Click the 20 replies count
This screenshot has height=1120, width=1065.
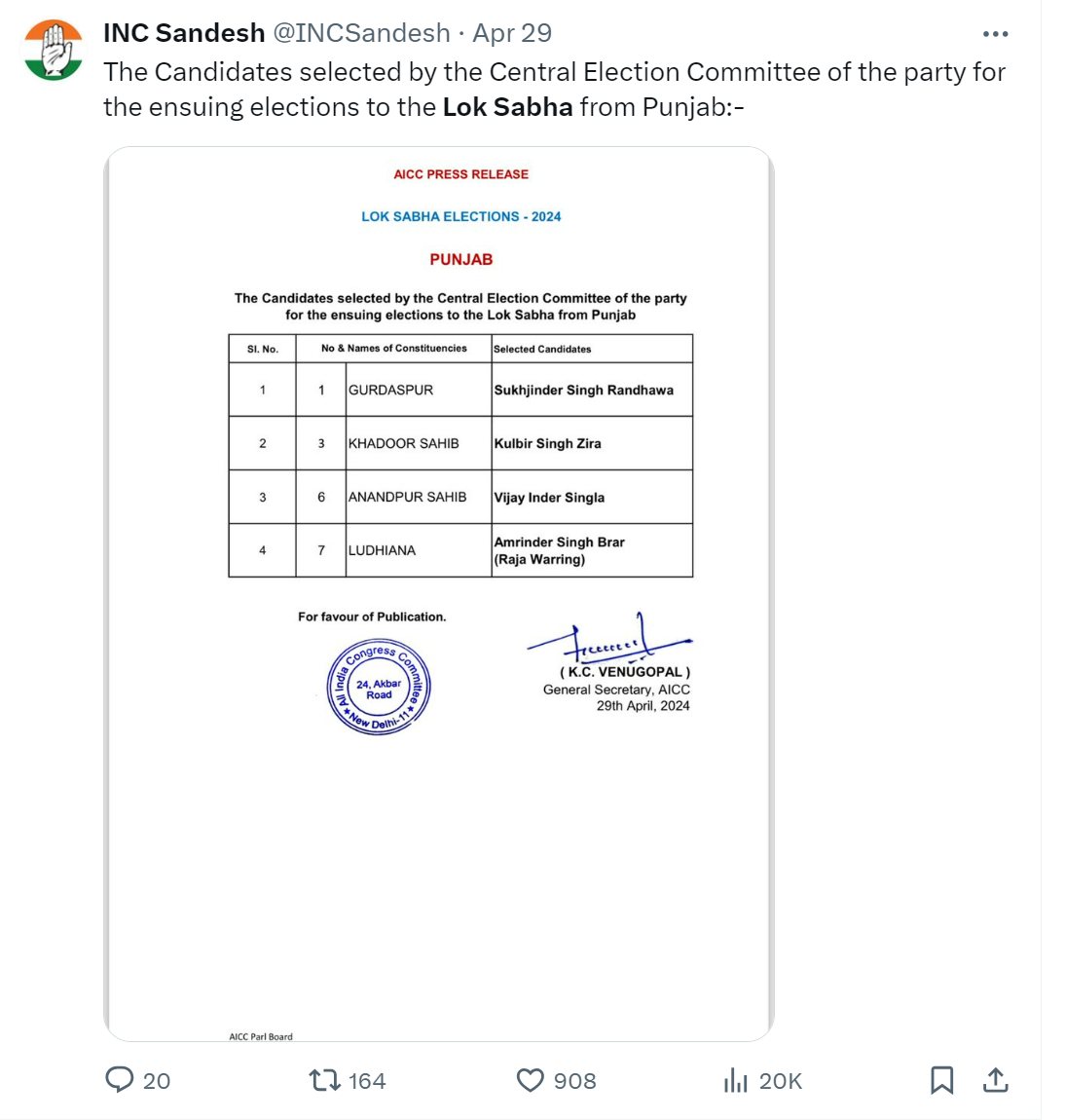(157, 1081)
